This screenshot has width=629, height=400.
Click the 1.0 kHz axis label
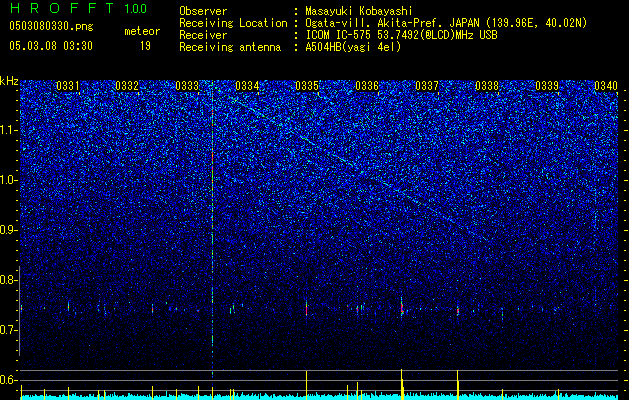(x=9, y=180)
